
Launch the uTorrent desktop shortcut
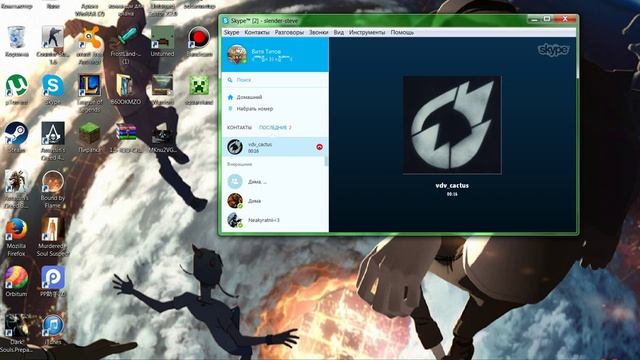tap(17, 86)
